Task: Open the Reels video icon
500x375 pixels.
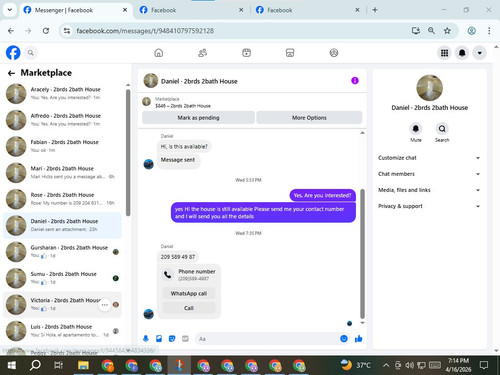Action: (x=246, y=53)
